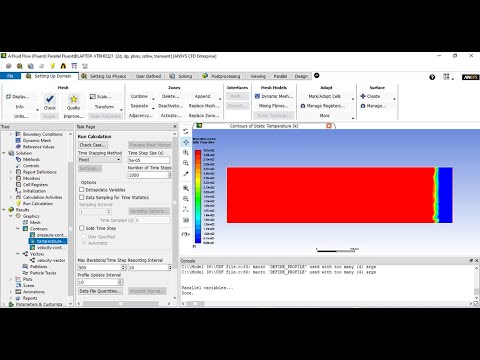This screenshot has height=360, width=480.
Task: Click the help question mark icon
Action: (432, 77)
